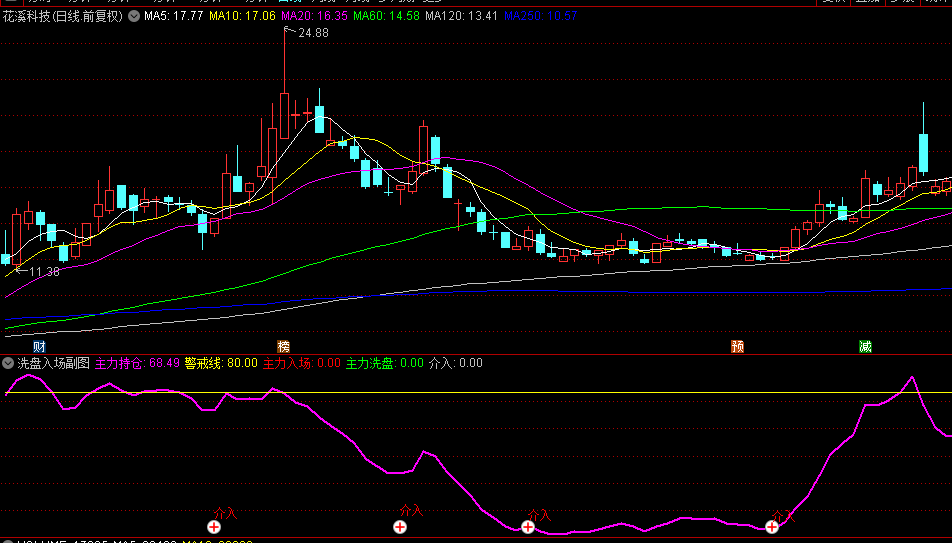The height and width of the screenshot is (543, 952).
Task: Click the 24.88 peak price label
Action: 313,33
